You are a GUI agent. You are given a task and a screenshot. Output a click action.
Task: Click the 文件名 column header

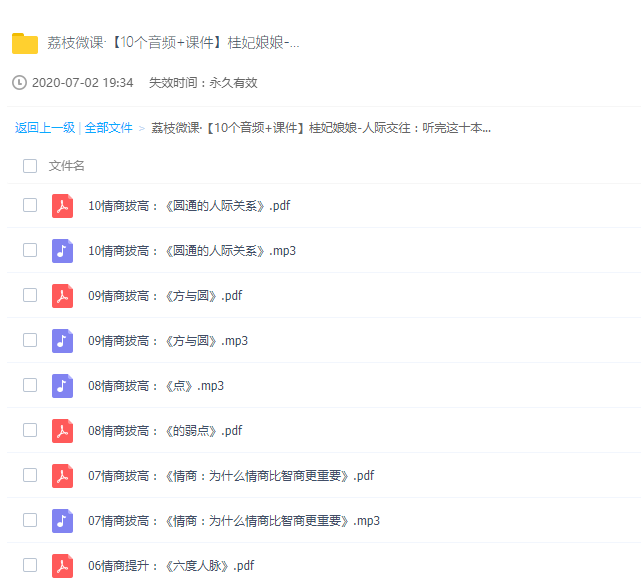tap(66, 166)
